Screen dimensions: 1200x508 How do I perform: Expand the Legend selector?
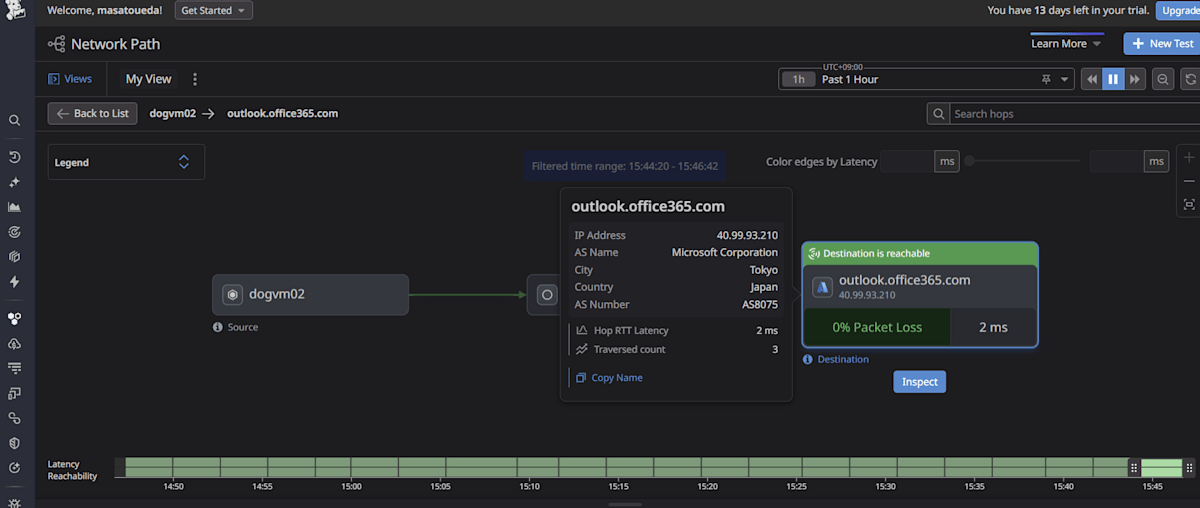(126, 162)
